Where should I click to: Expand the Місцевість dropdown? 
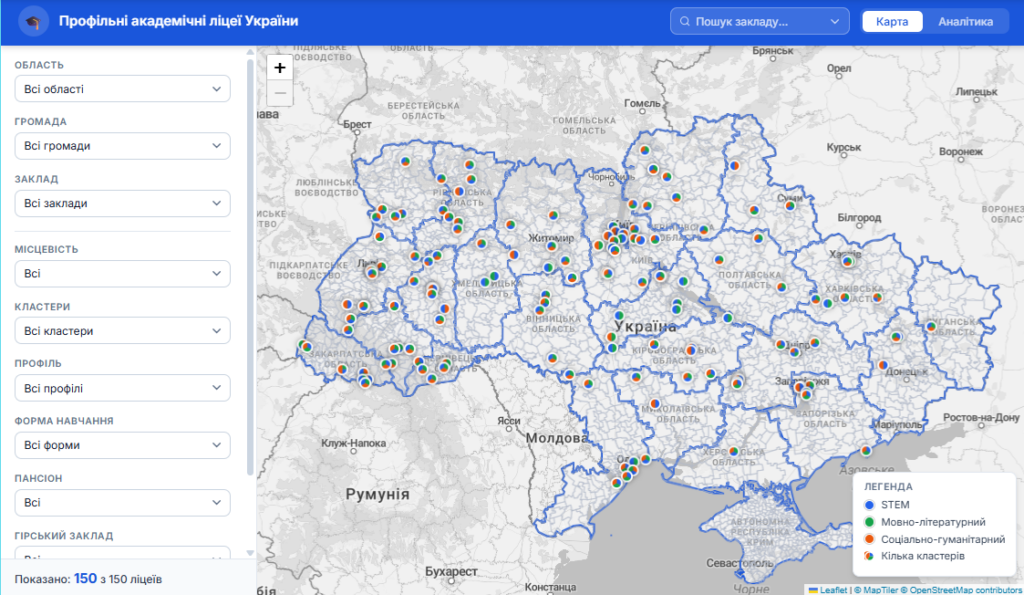click(122, 274)
